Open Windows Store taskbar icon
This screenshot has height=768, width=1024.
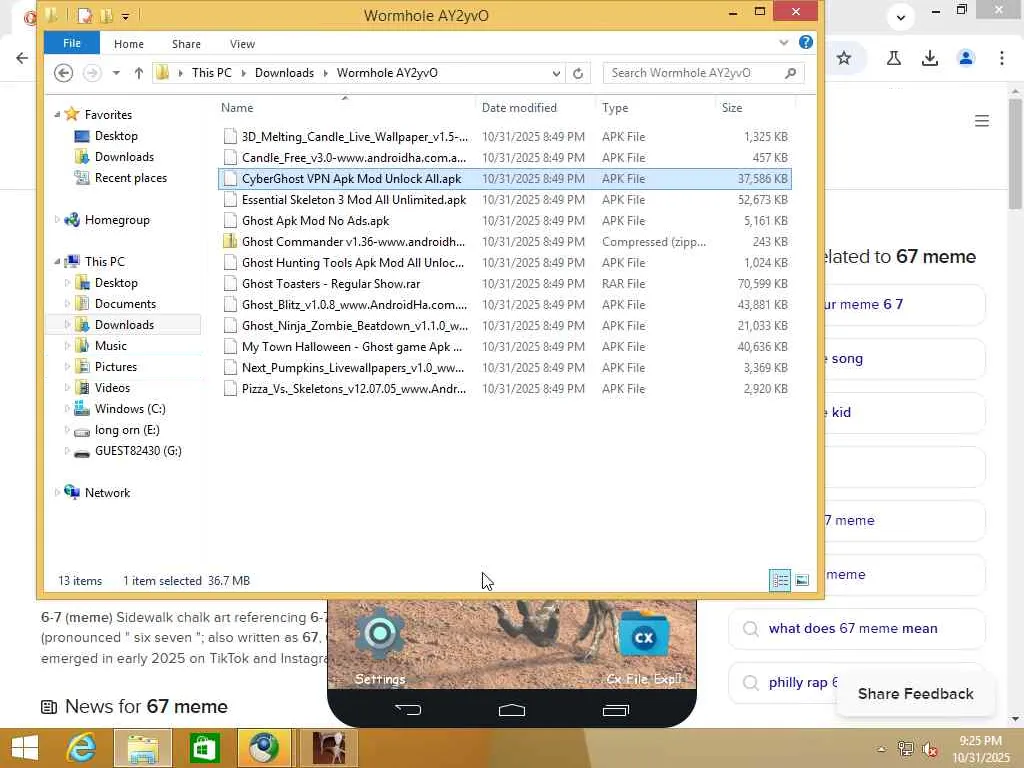pos(204,748)
